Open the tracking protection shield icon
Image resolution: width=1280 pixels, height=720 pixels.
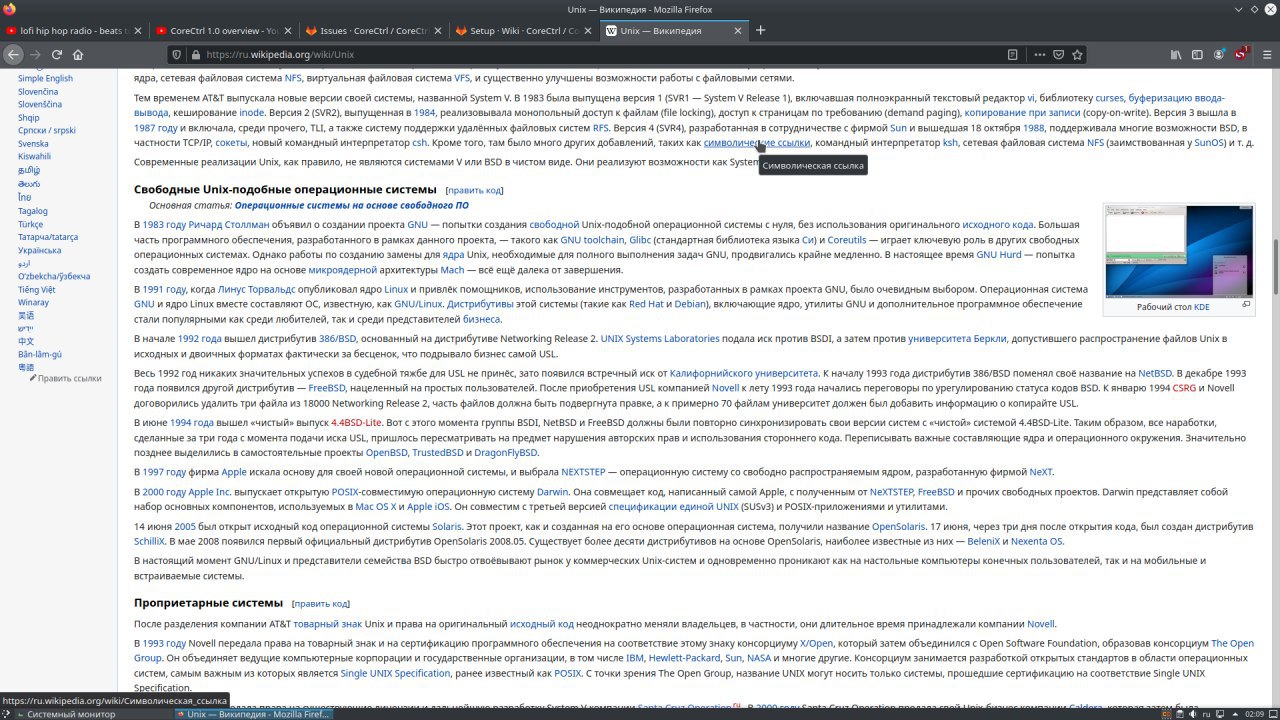point(177,55)
